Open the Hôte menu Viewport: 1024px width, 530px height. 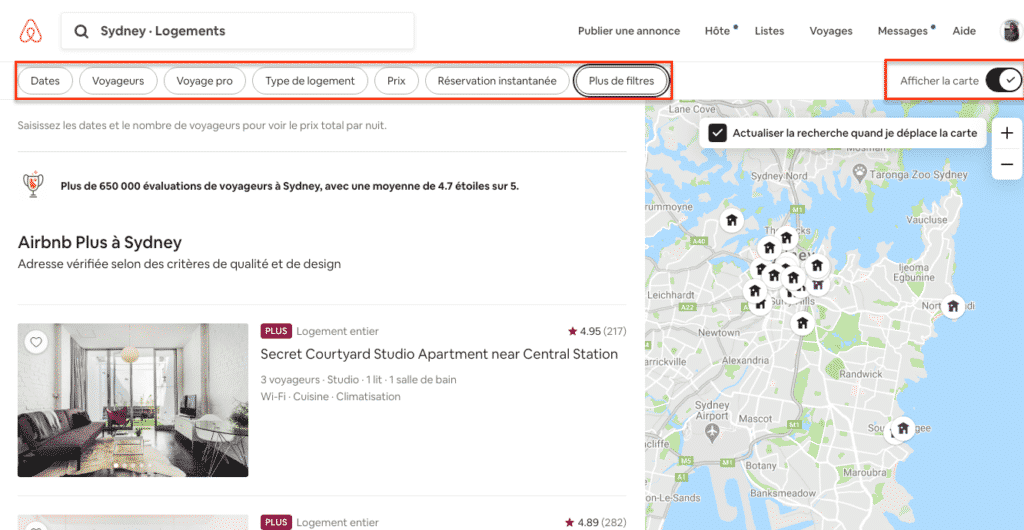(x=717, y=31)
